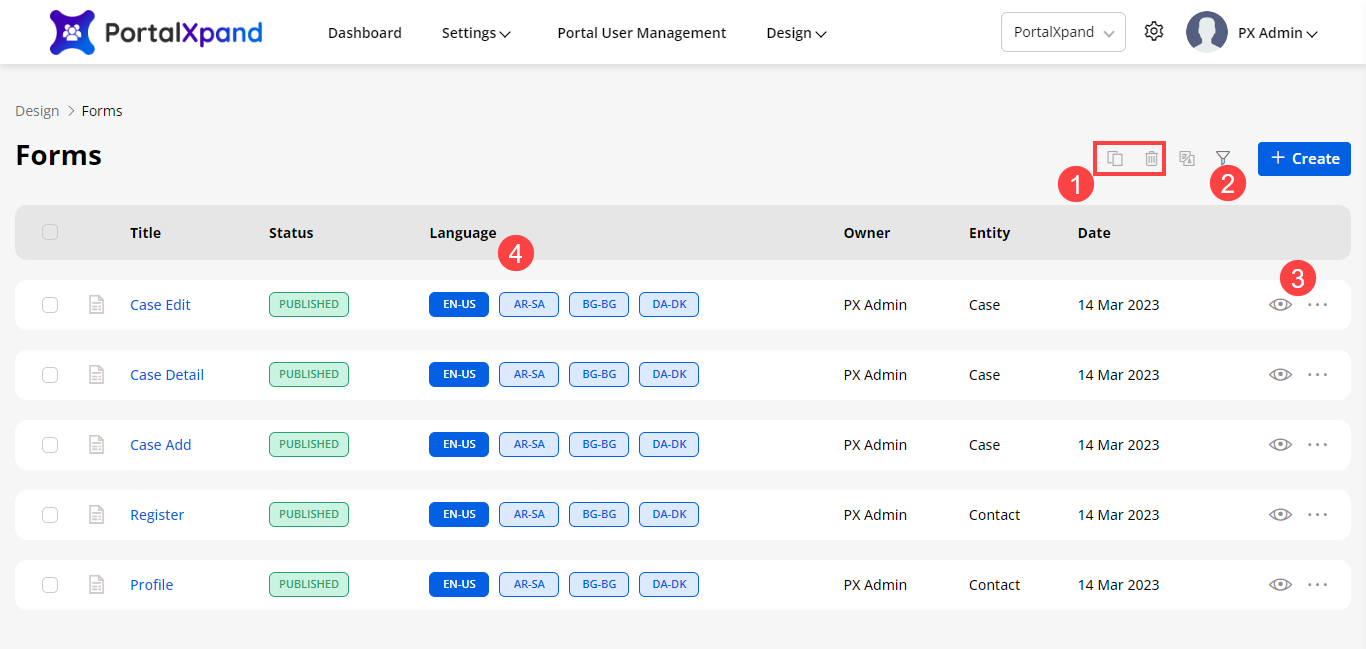This screenshot has width=1366, height=649.
Task: Open Portal User Management menu item
Action: tap(641, 33)
